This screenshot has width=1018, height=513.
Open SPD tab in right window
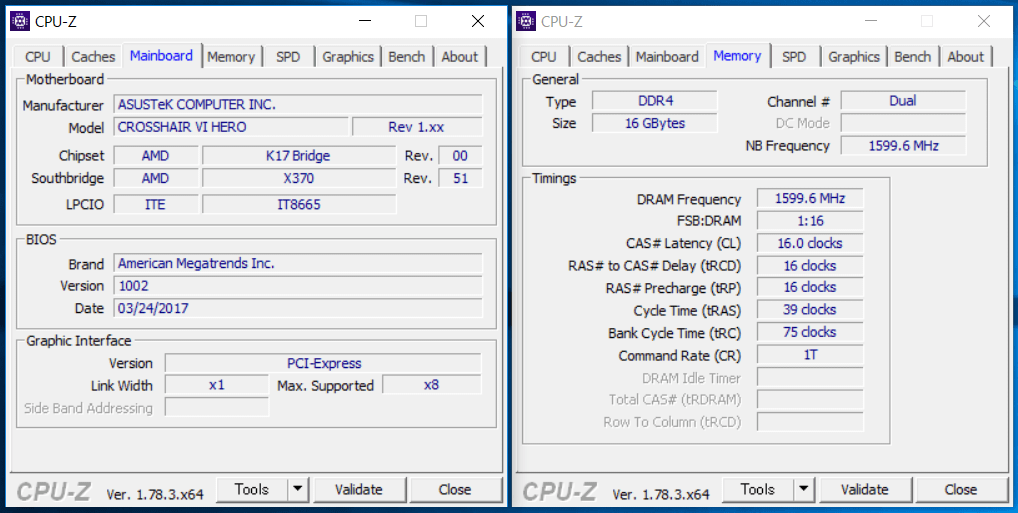point(794,57)
